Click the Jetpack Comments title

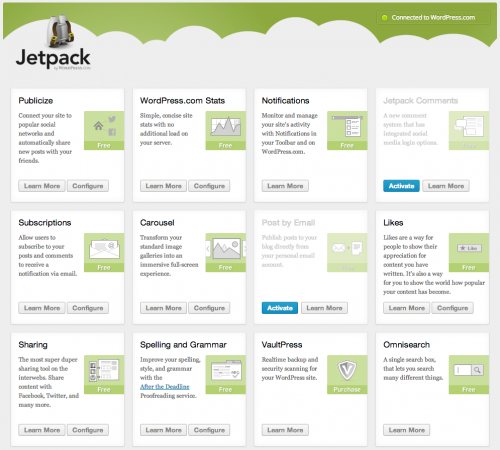pos(421,101)
